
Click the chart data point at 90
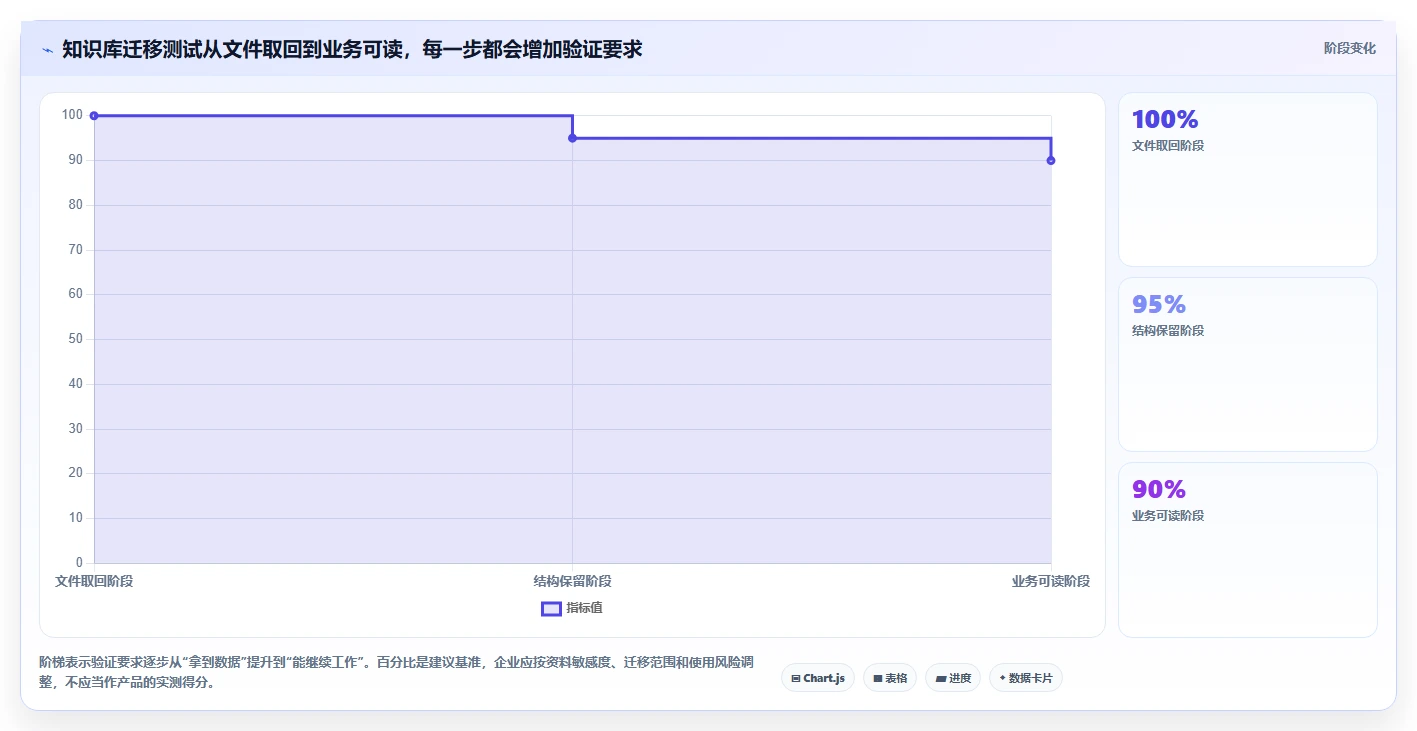pos(1051,160)
